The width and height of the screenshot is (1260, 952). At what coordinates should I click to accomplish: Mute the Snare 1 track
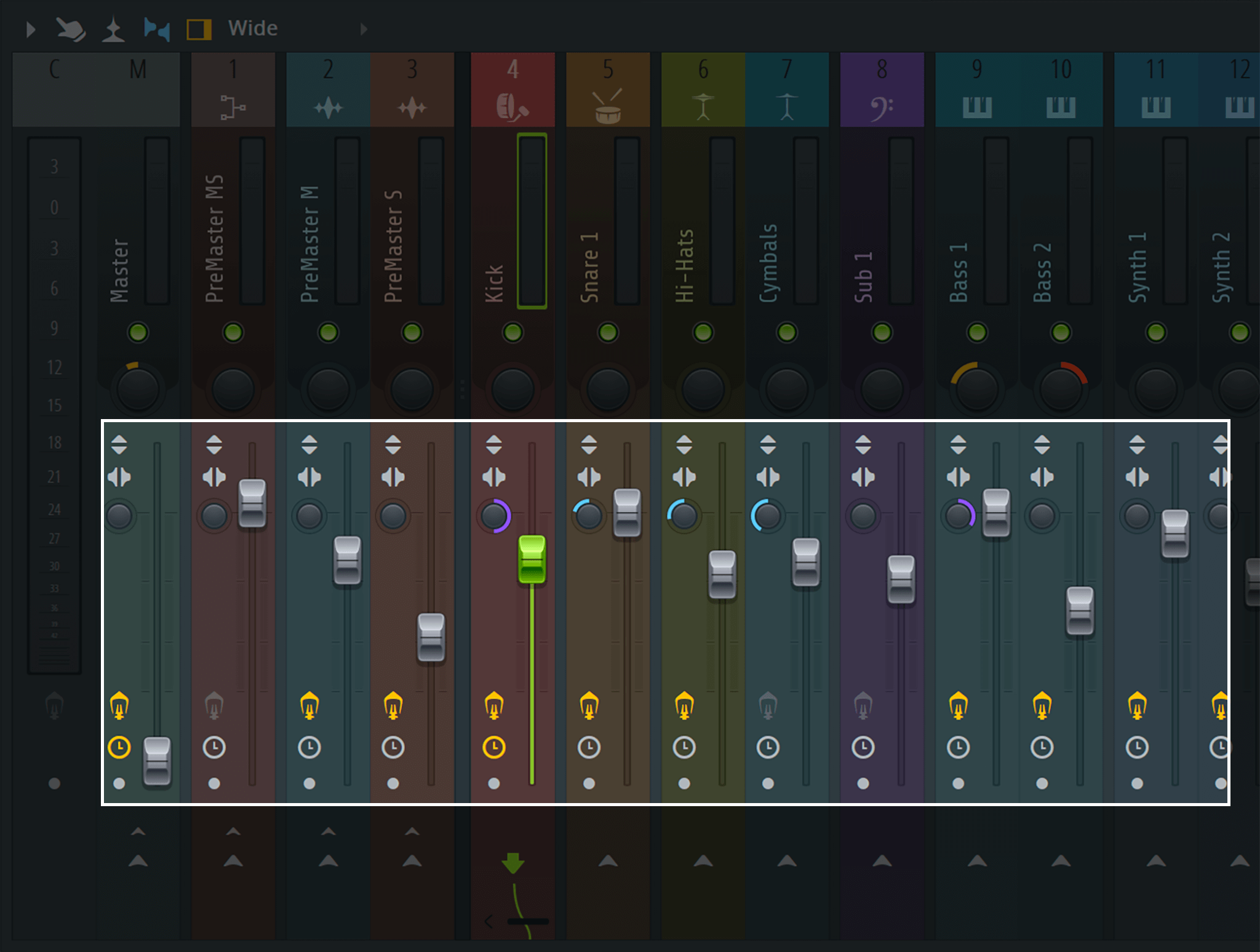click(608, 332)
